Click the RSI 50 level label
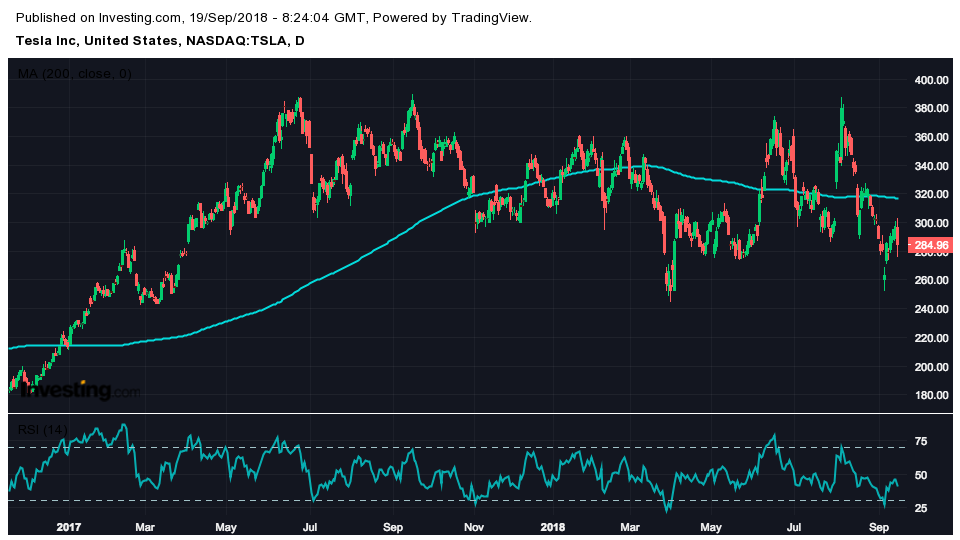This screenshot has width=960, height=540. pos(920,475)
